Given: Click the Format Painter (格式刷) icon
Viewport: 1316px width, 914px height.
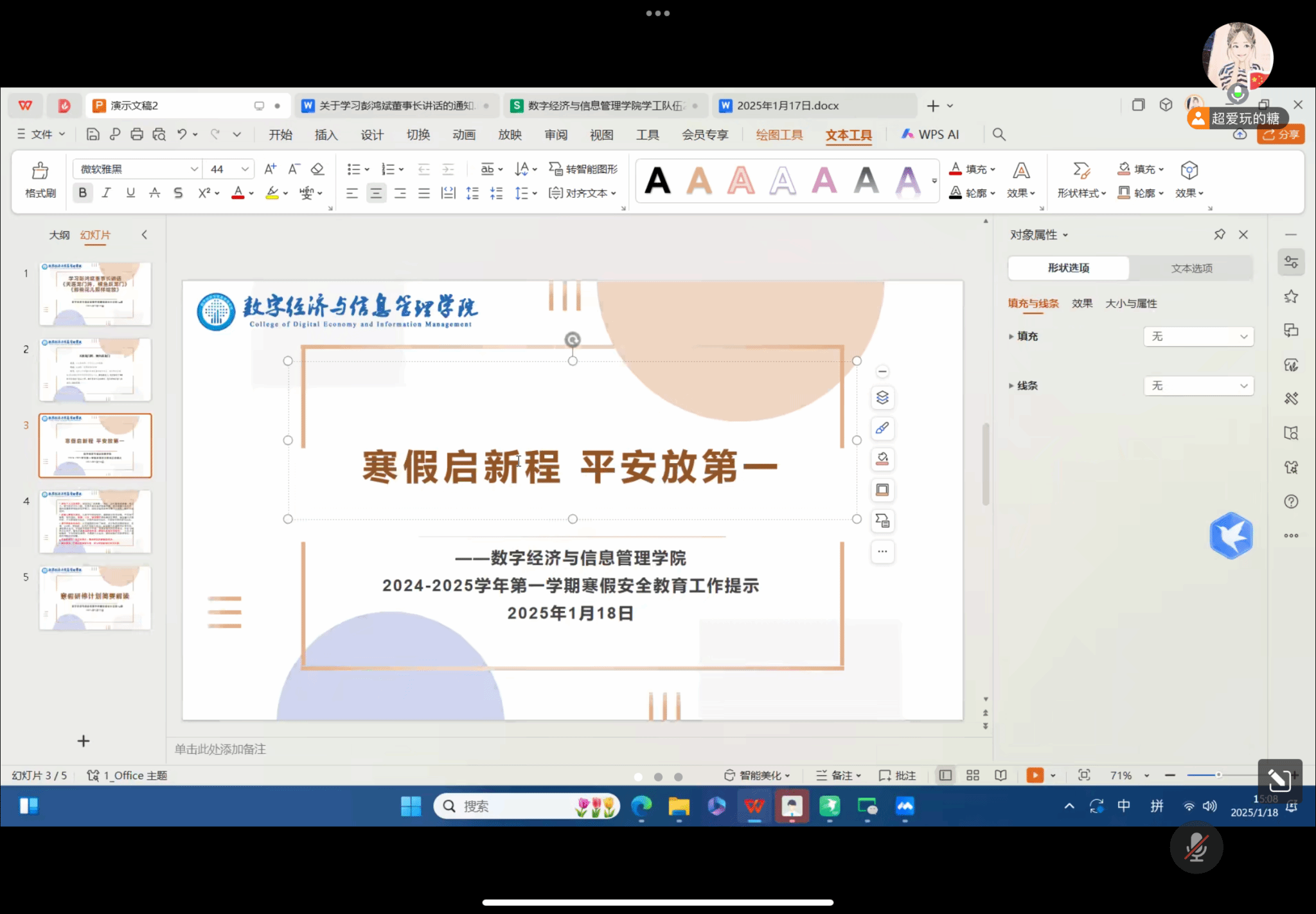Looking at the screenshot, I should 40,171.
